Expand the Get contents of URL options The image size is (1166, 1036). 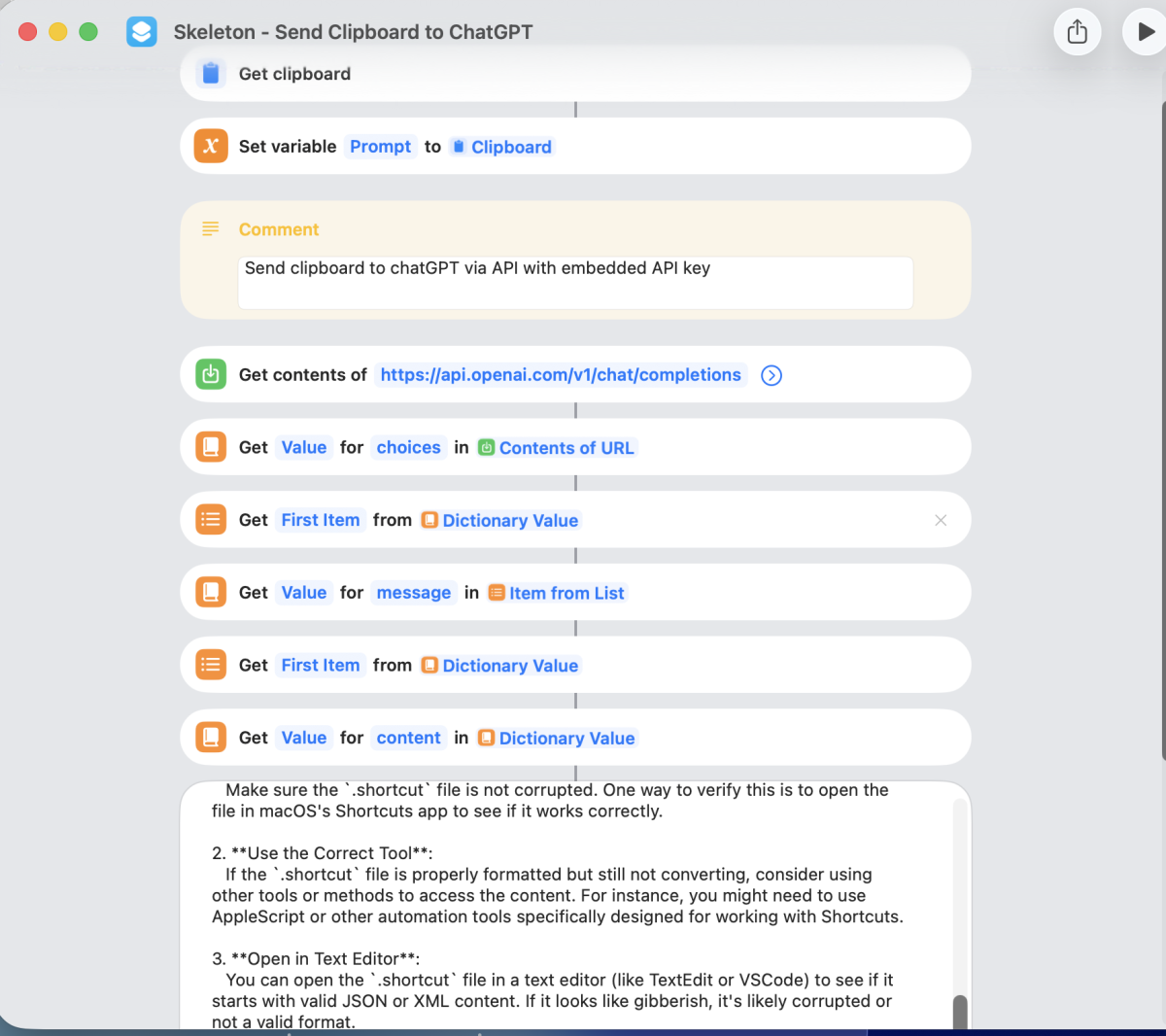pyautogui.click(x=772, y=375)
